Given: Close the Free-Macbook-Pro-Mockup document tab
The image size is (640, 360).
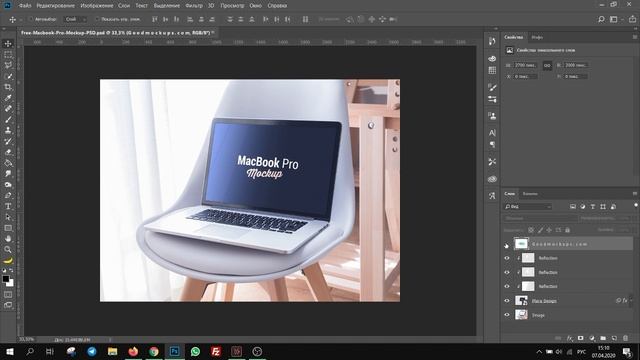Looking at the screenshot, I should point(213,32).
